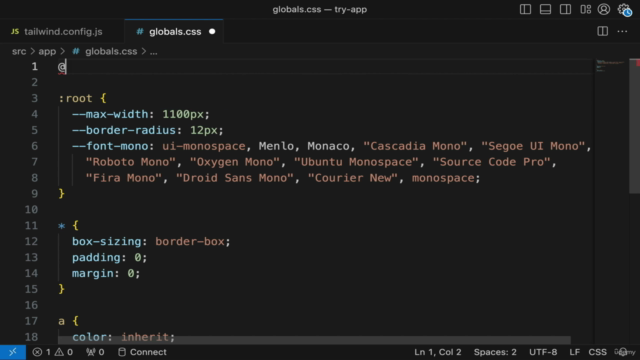This screenshot has height=360, width=640.
Task: Click the inherit value on line 18
Action: 145,337
